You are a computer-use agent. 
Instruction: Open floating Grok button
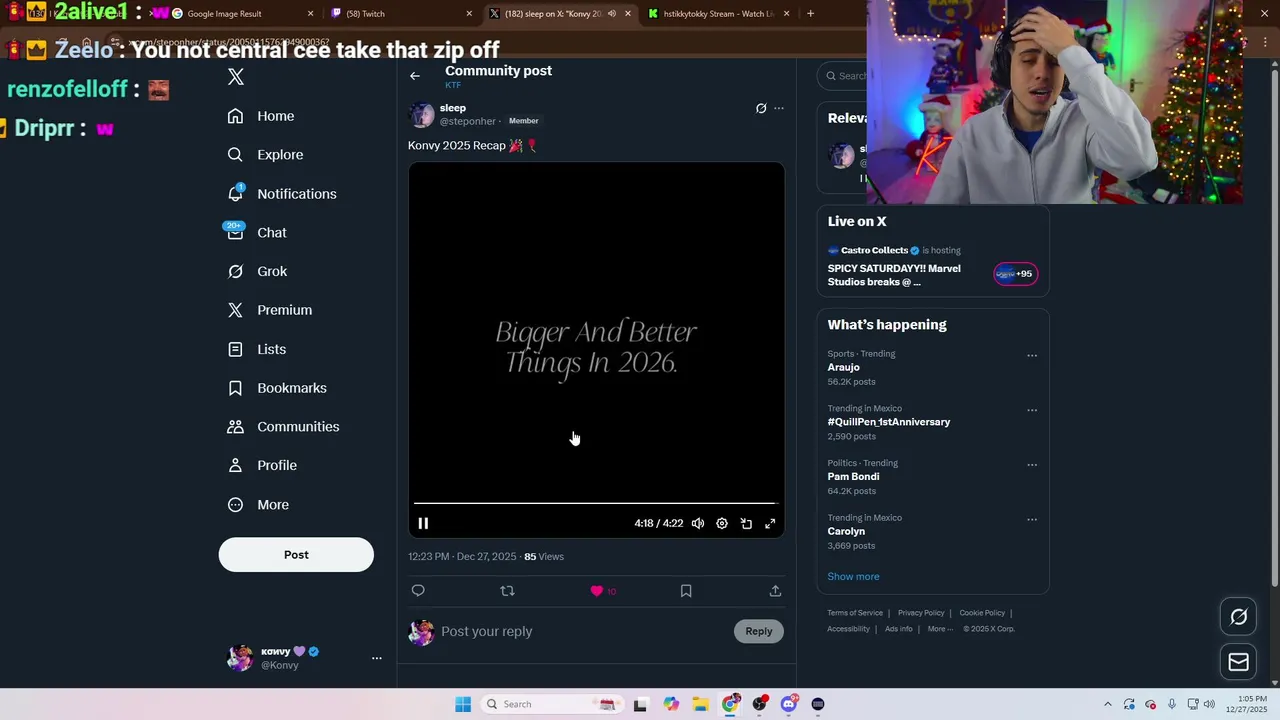(1238, 617)
